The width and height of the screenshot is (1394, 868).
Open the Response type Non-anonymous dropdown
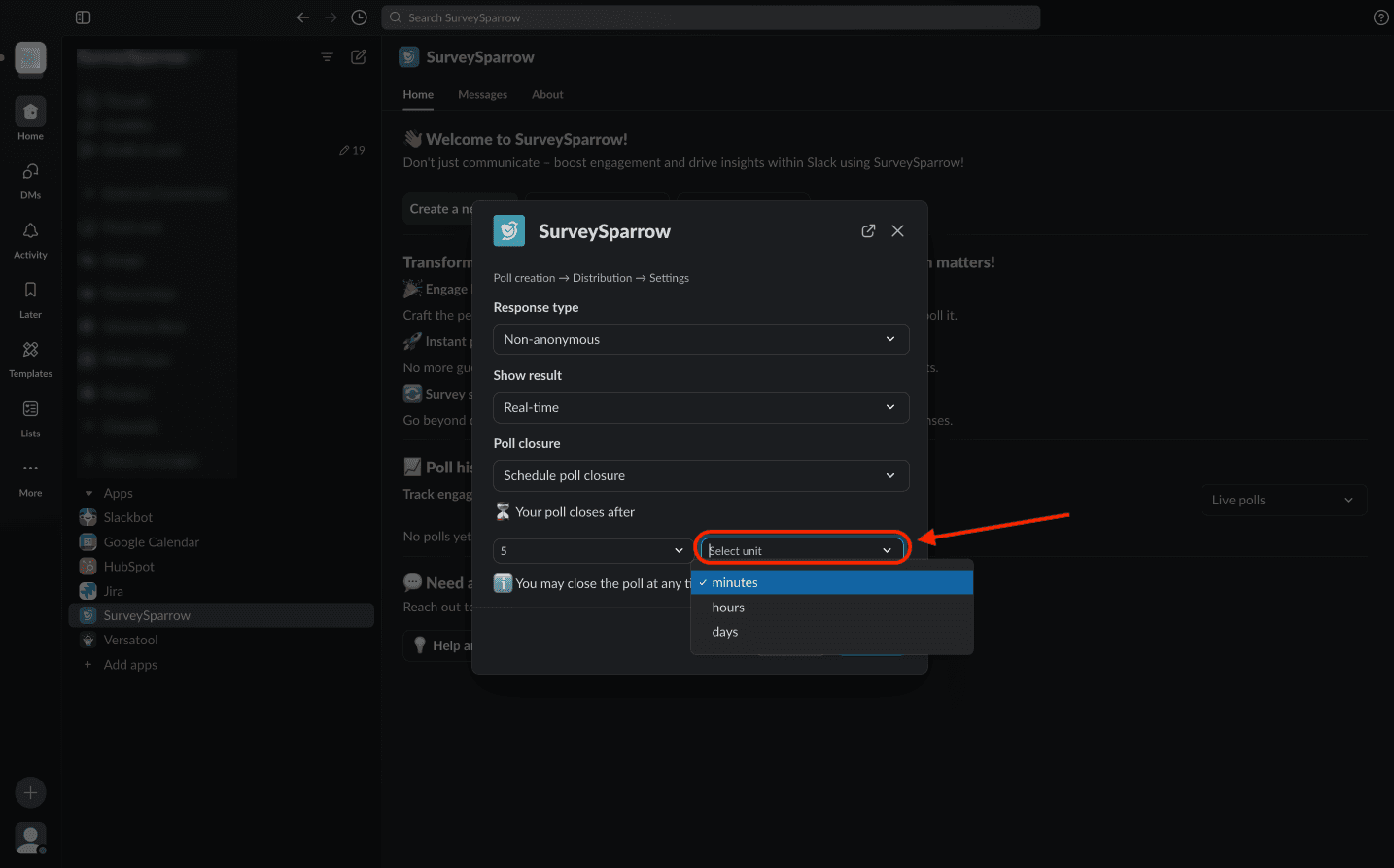pyautogui.click(x=701, y=340)
